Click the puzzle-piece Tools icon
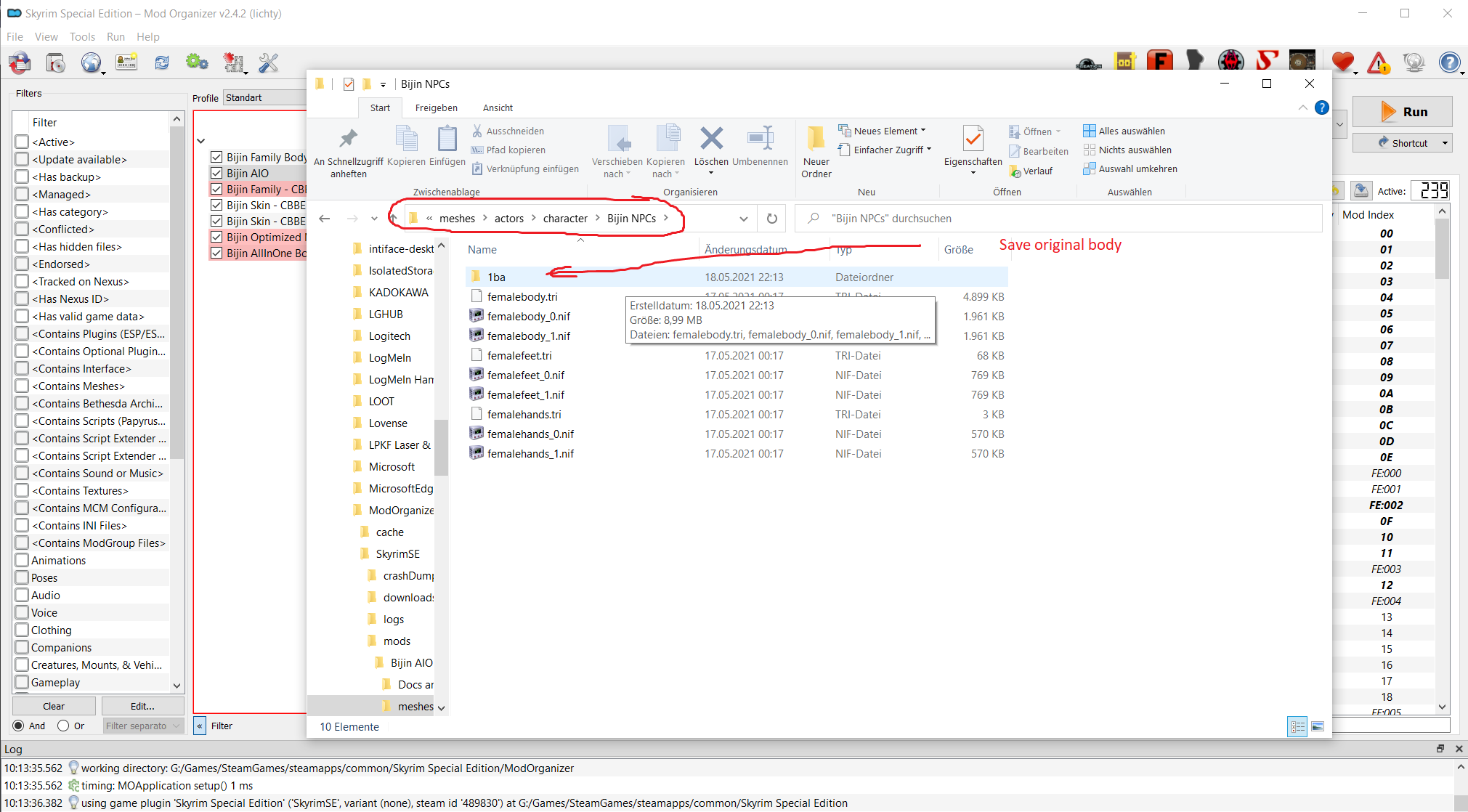Image resolution: width=1468 pixels, height=812 pixels. click(234, 63)
